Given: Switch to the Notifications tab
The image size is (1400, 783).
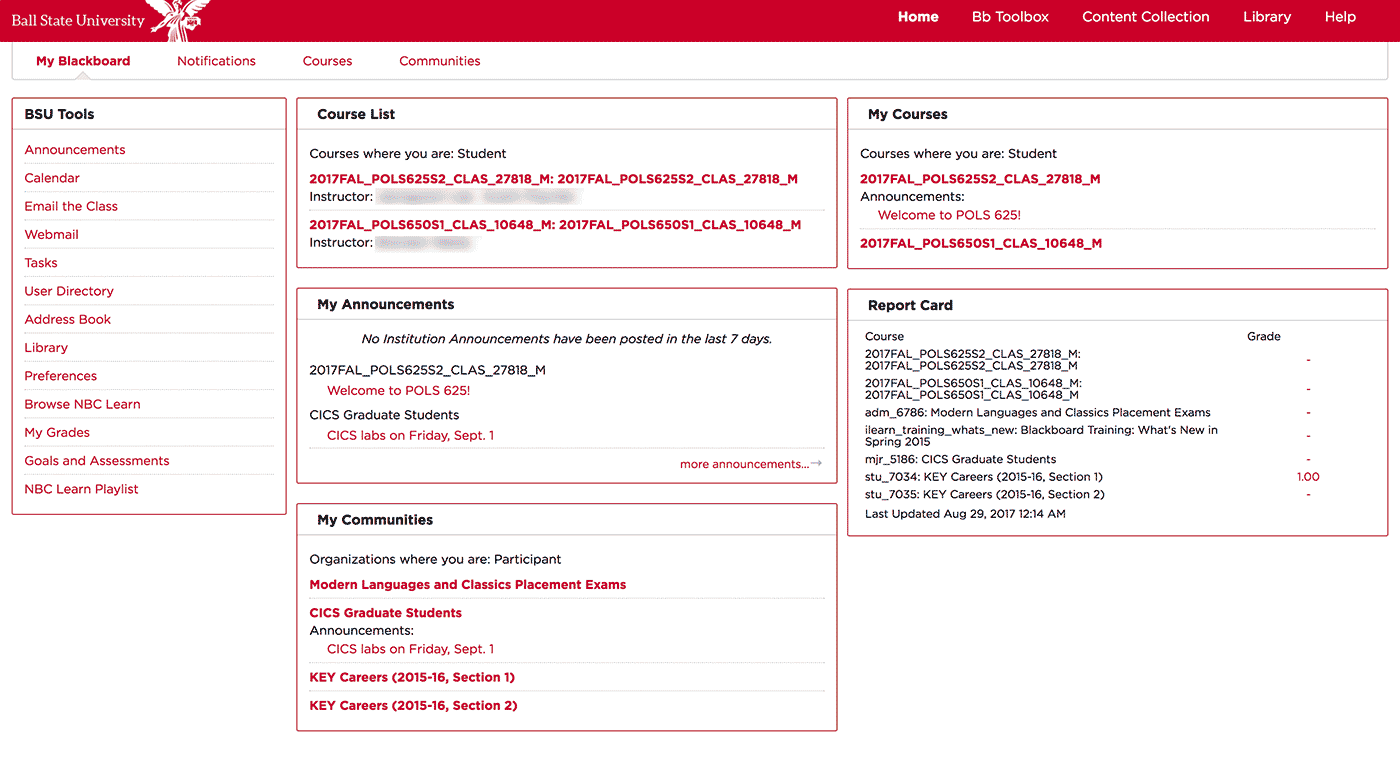Looking at the screenshot, I should (x=216, y=61).
